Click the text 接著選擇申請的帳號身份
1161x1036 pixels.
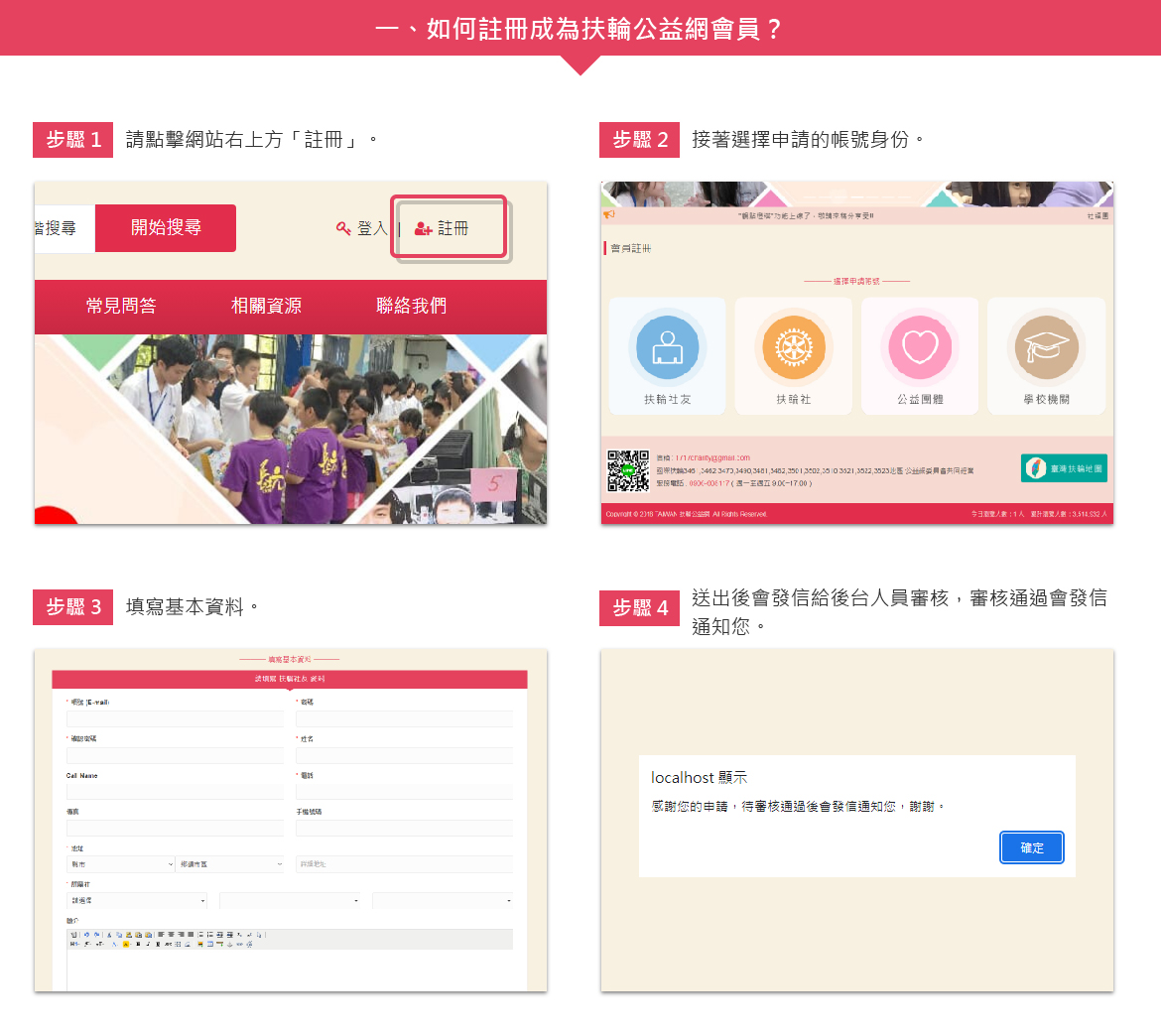coord(801,140)
